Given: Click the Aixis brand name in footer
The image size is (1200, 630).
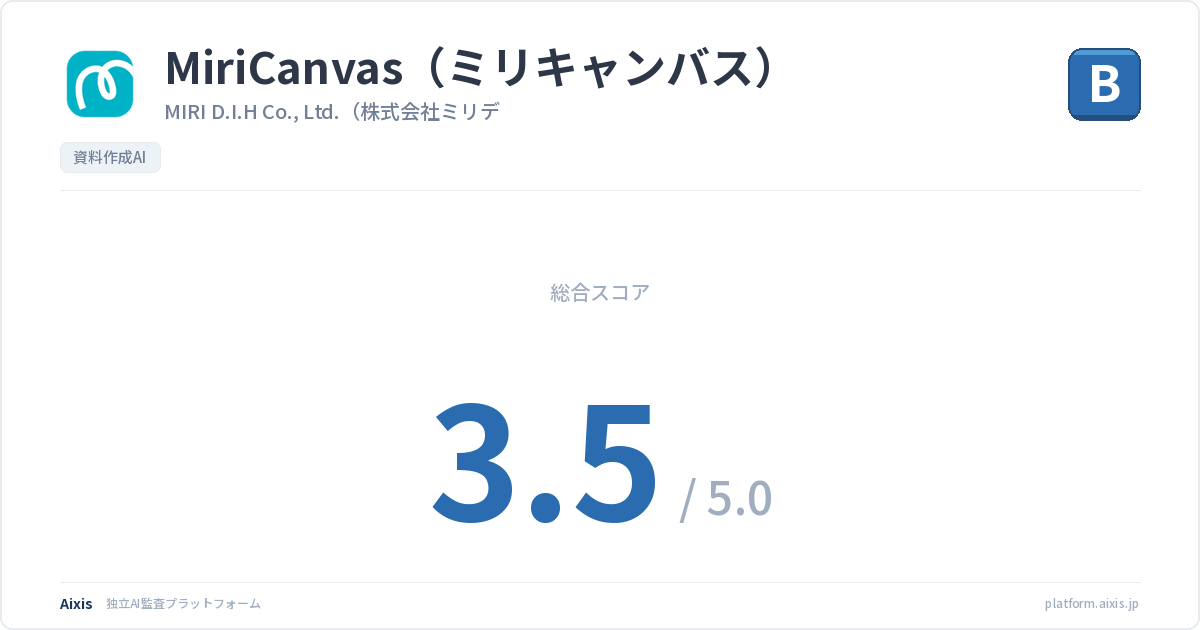Looking at the screenshot, I should [76, 604].
